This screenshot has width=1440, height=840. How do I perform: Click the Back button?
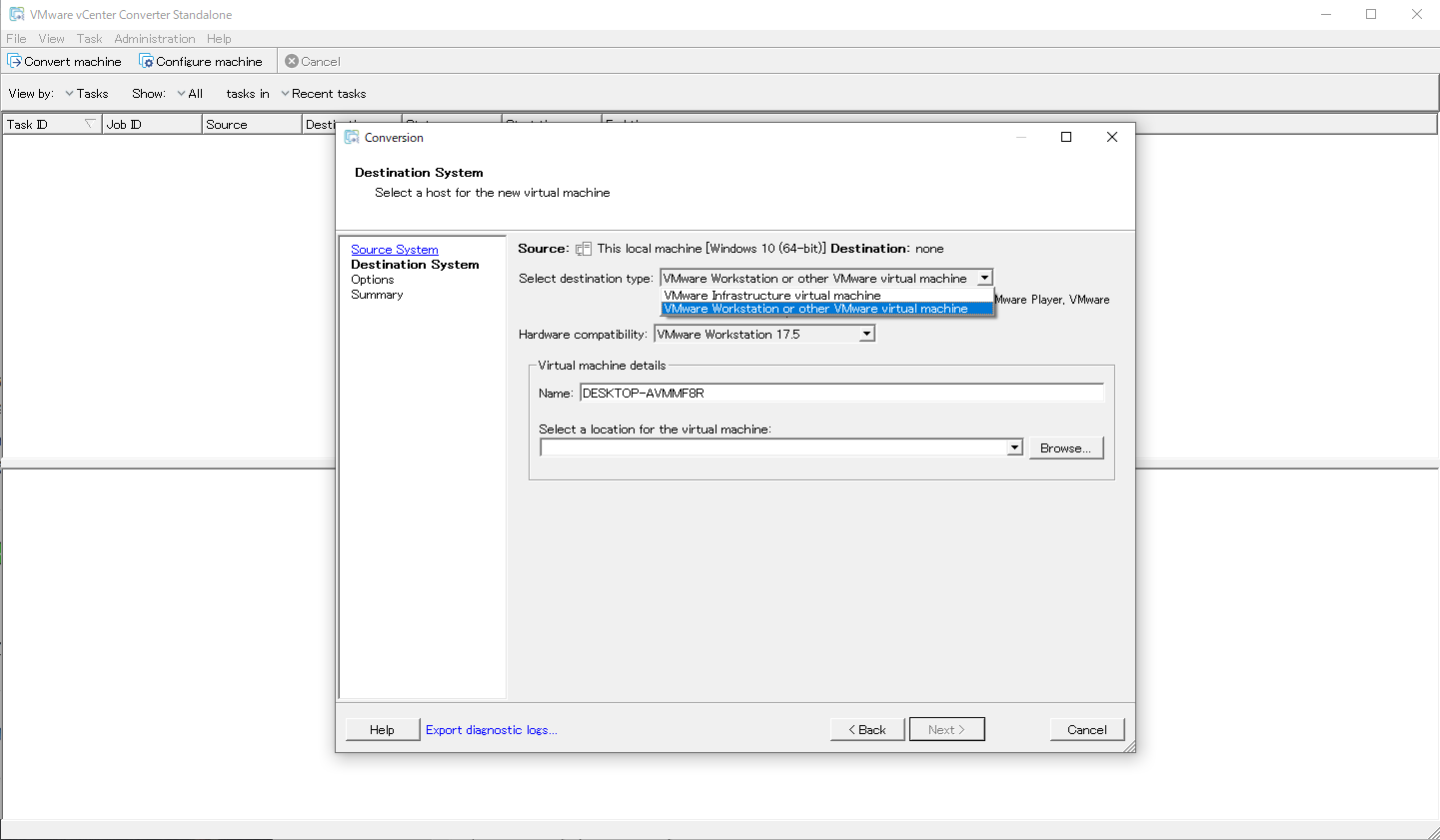pyautogui.click(x=867, y=730)
